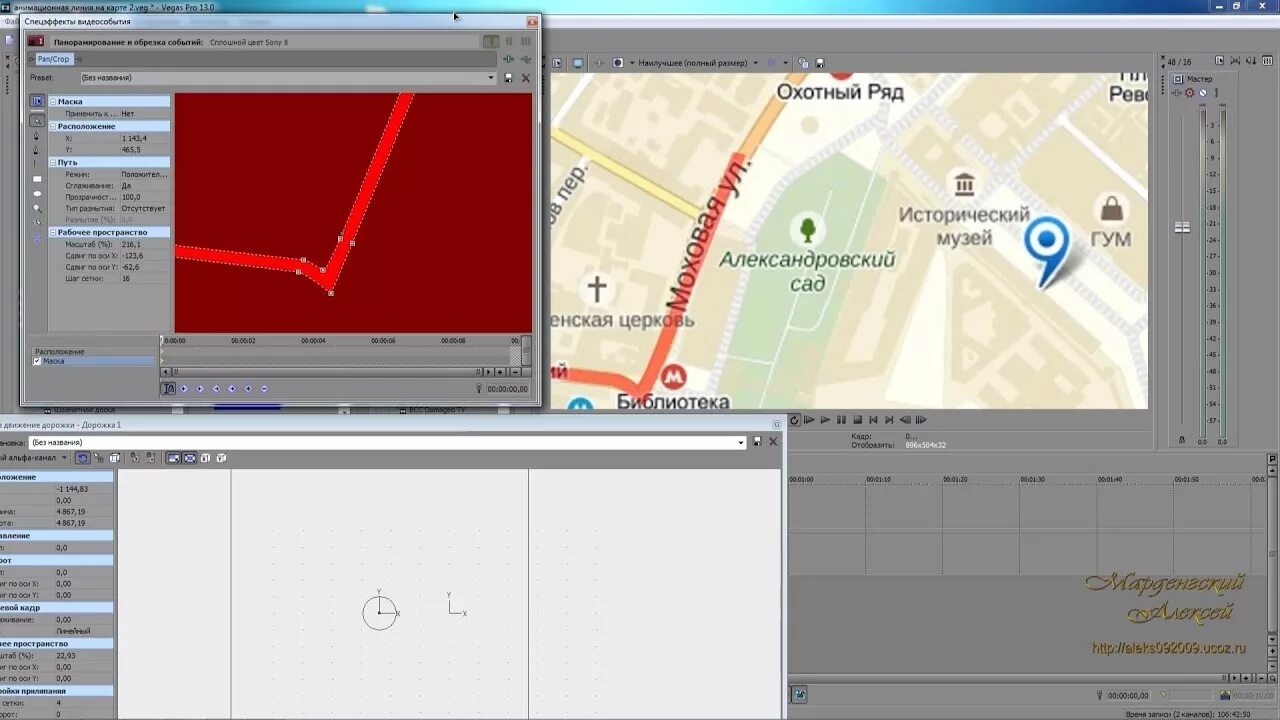Select the Расположение keyframe row
1280x720 pixels.
point(93,351)
